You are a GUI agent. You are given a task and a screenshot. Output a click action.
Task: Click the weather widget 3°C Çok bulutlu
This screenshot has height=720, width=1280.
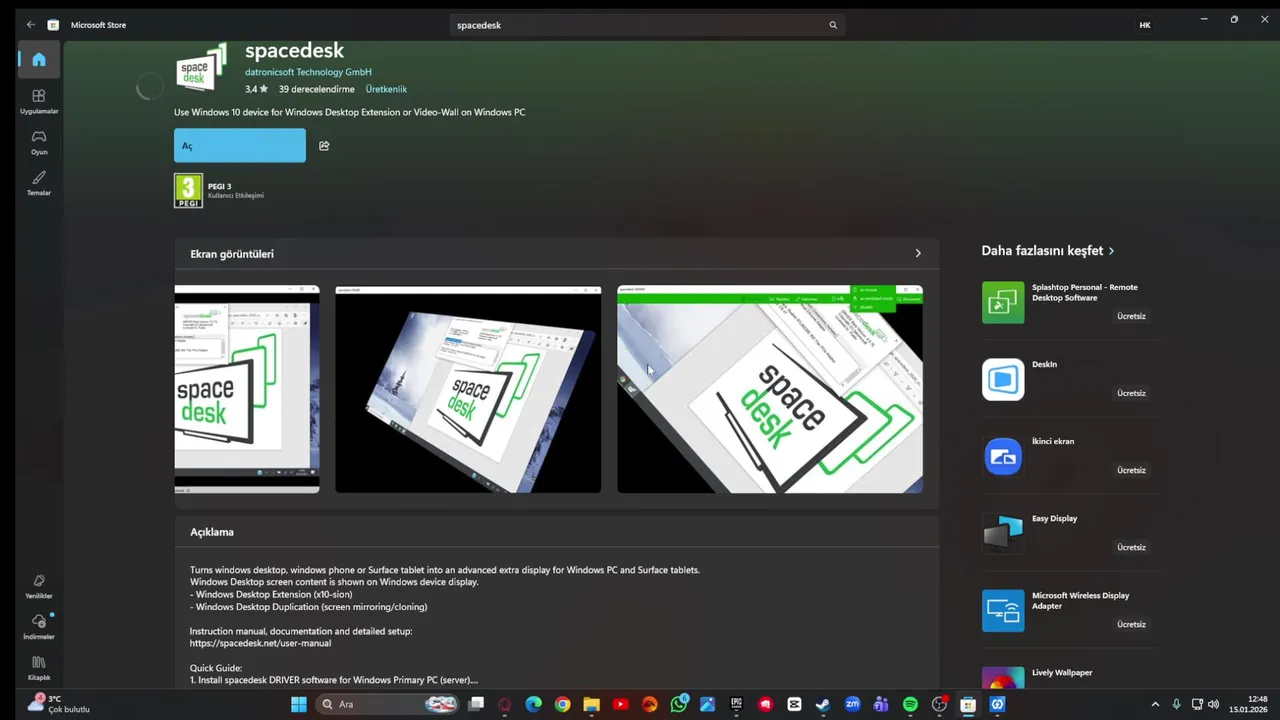tap(59, 704)
